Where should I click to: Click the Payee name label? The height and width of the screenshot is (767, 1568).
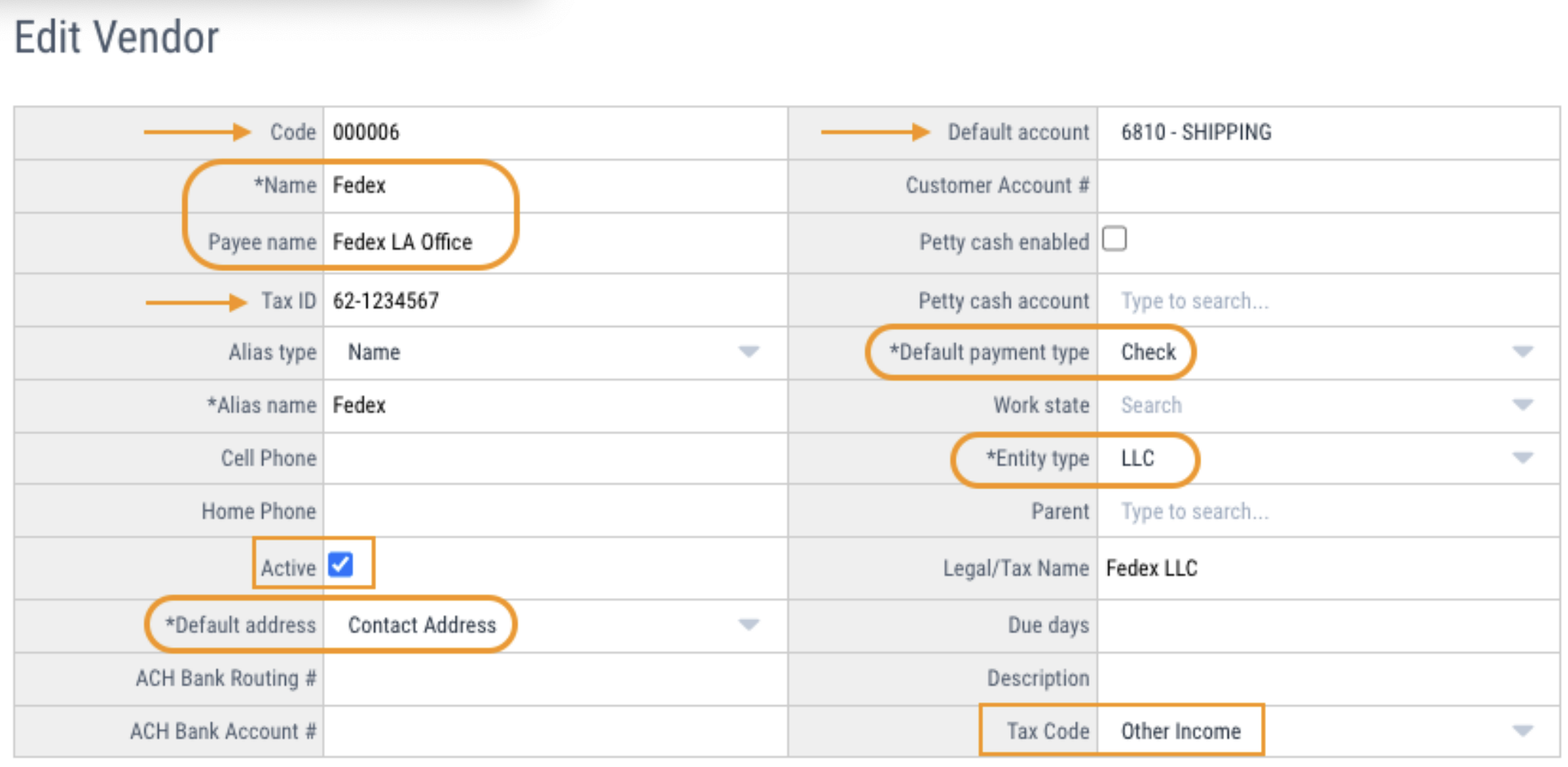tap(262, 242)
